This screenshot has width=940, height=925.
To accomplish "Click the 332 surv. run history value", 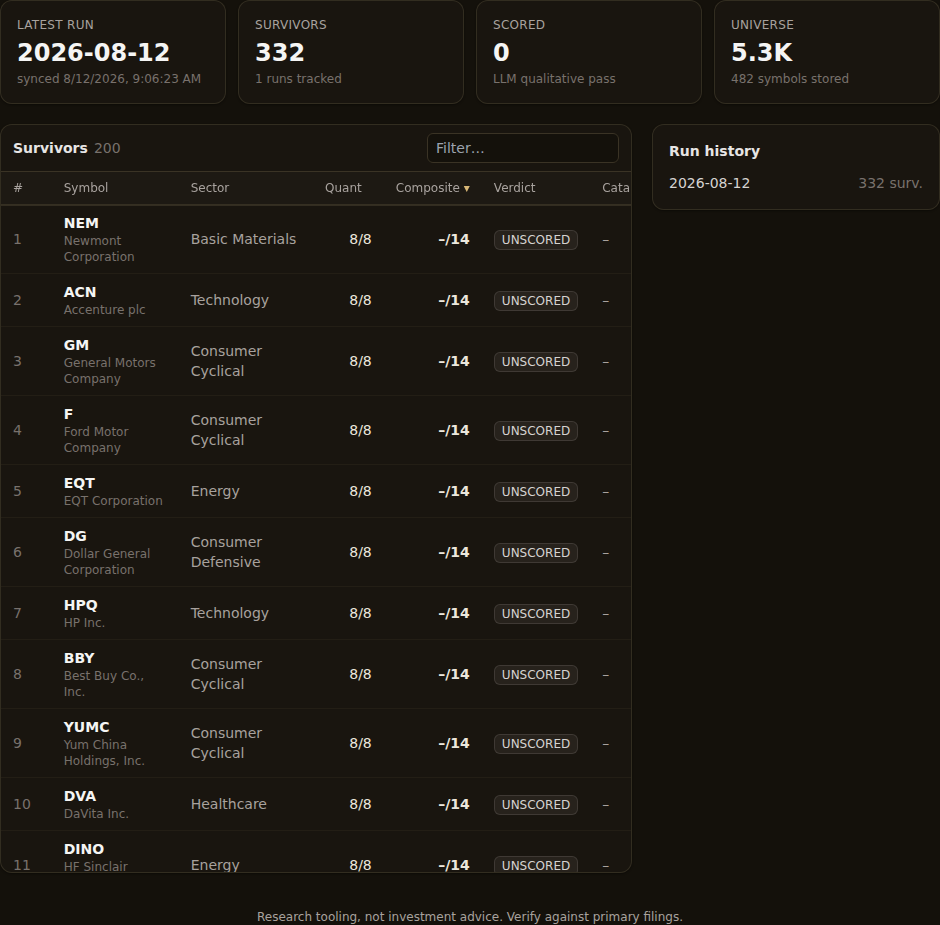I will coord(890,183).
